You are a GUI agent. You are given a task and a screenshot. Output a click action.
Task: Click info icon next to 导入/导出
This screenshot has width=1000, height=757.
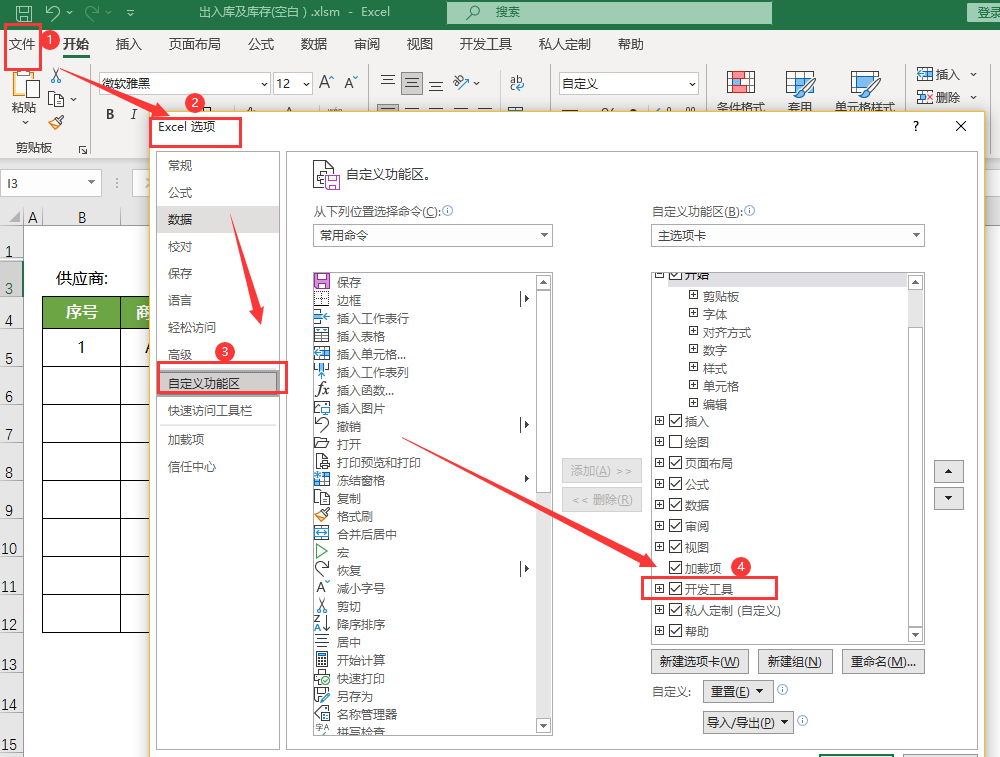coord(803,721)
